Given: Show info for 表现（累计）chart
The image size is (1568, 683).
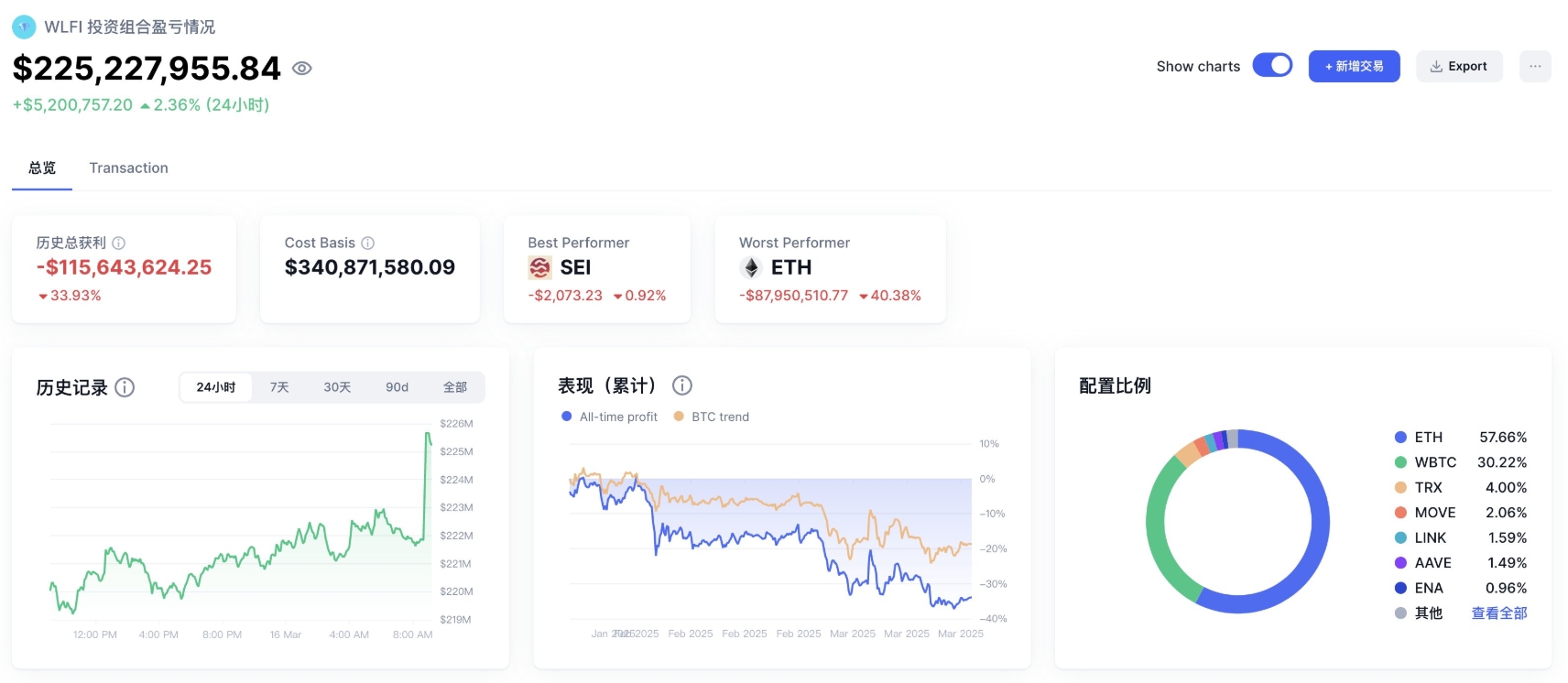Looking at the screenshot, I should (x=682, y=385).
